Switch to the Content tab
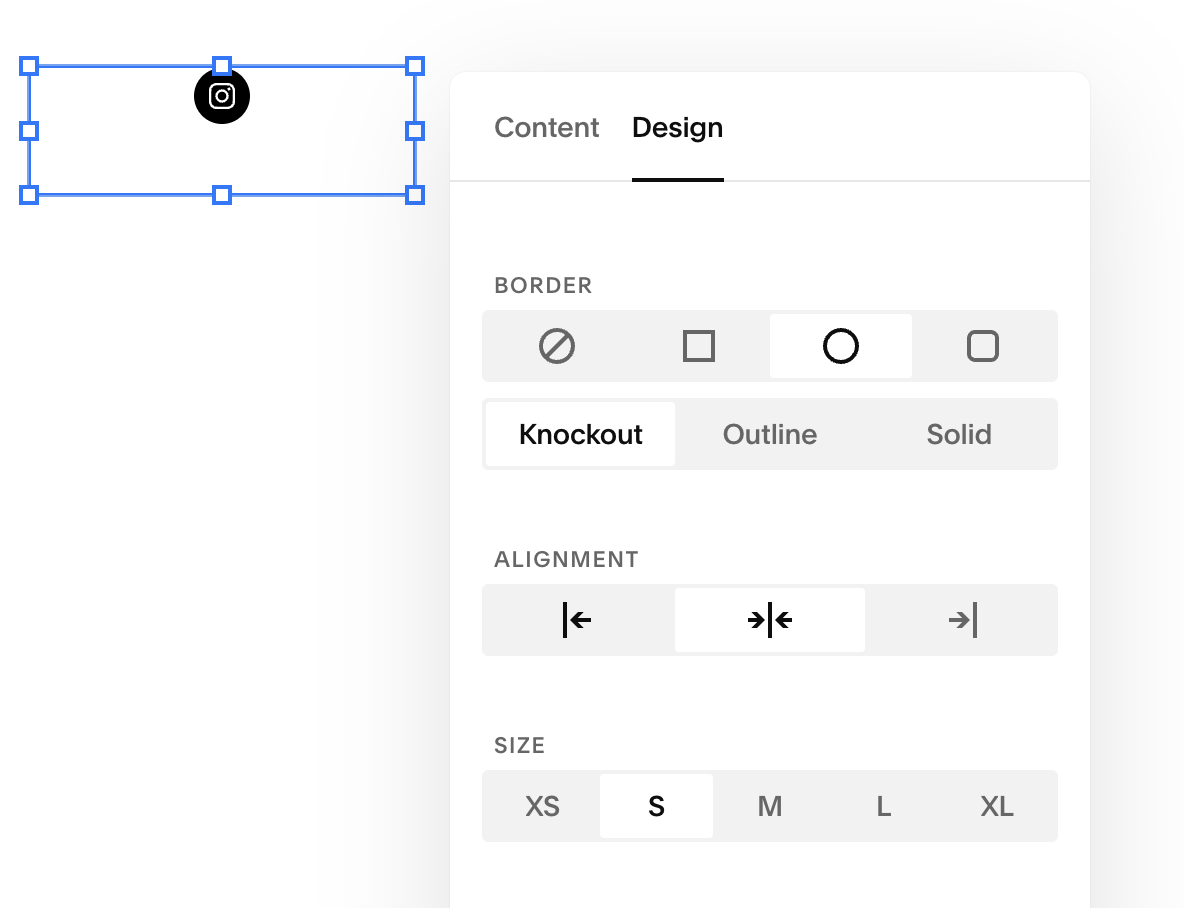Image resolution: width=1184 pixels, height=908 pixels. tap(547, 128)
